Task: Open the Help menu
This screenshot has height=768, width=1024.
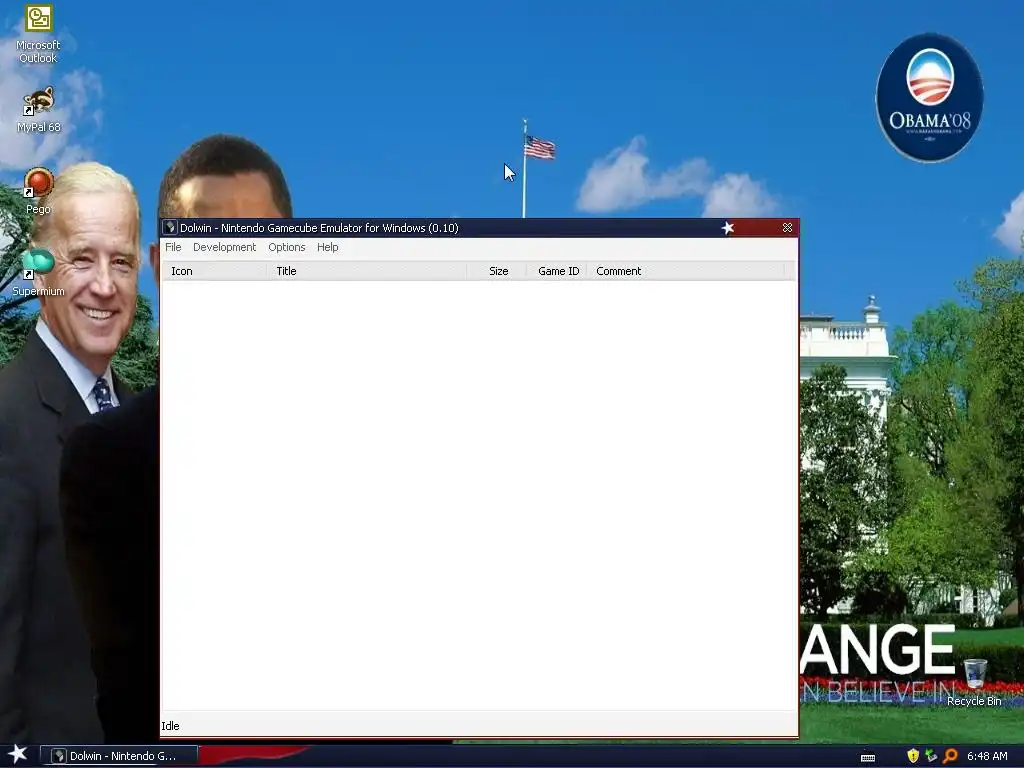Action: point(327,247)
